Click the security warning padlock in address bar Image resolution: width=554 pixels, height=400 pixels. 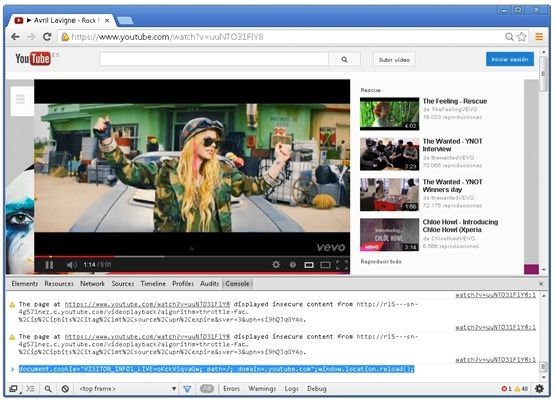point(65,37)
